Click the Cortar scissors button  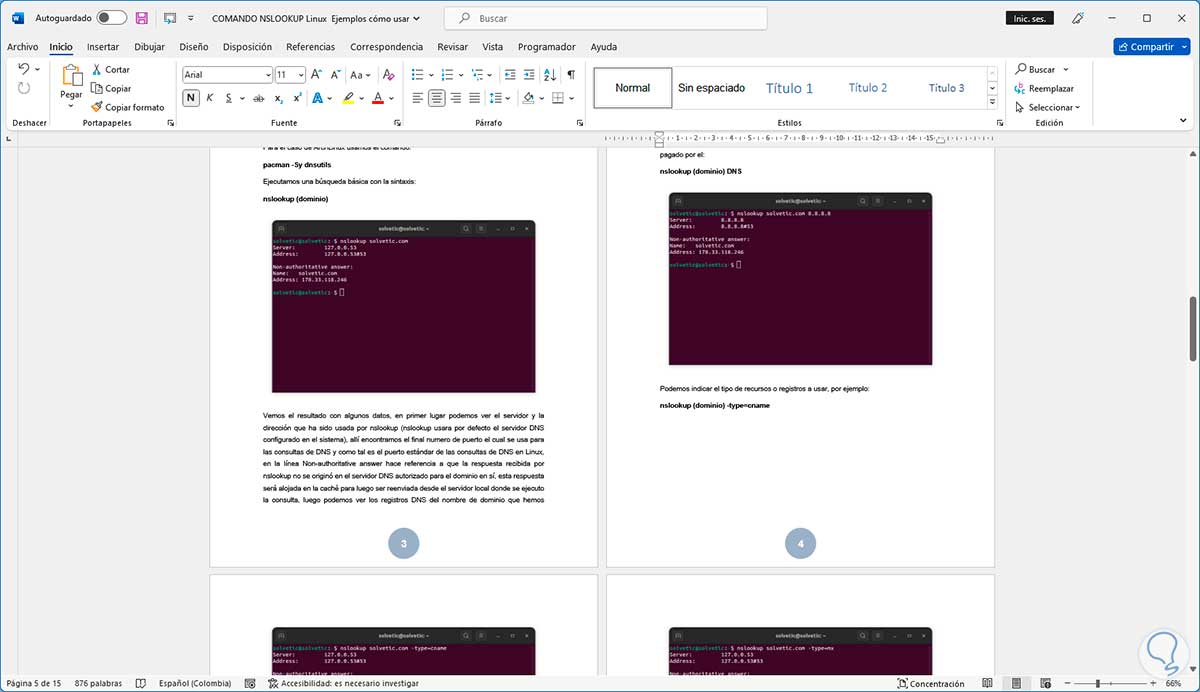pyautogui.click(x=110, y=70)
